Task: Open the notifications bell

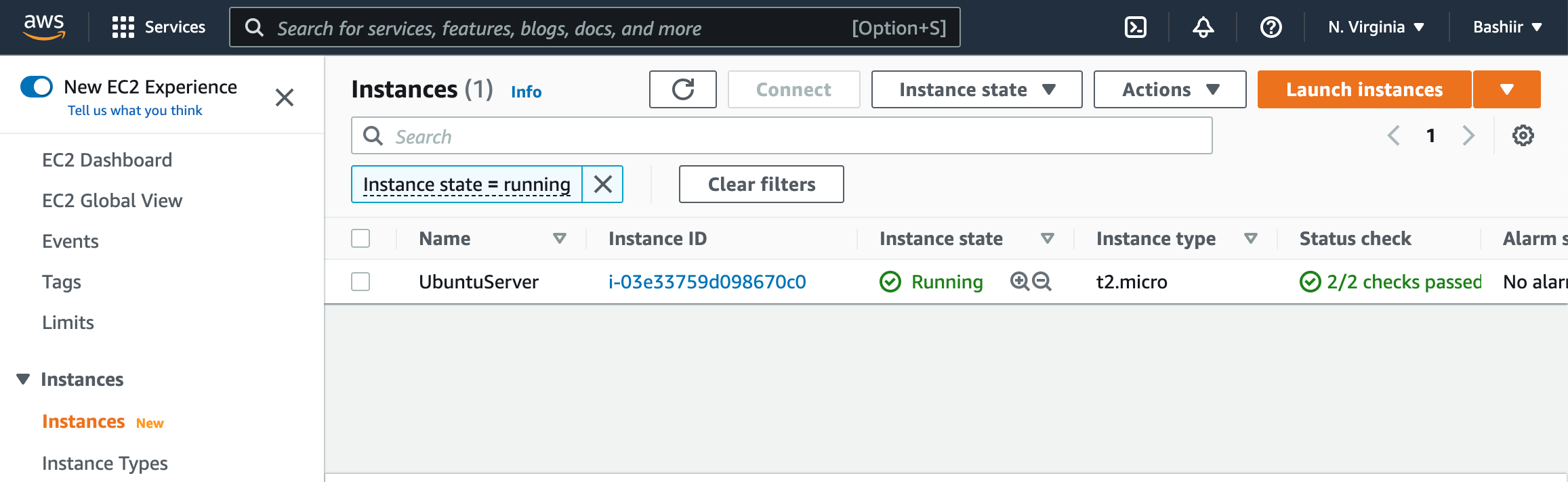Action: tap(1203, 27)
